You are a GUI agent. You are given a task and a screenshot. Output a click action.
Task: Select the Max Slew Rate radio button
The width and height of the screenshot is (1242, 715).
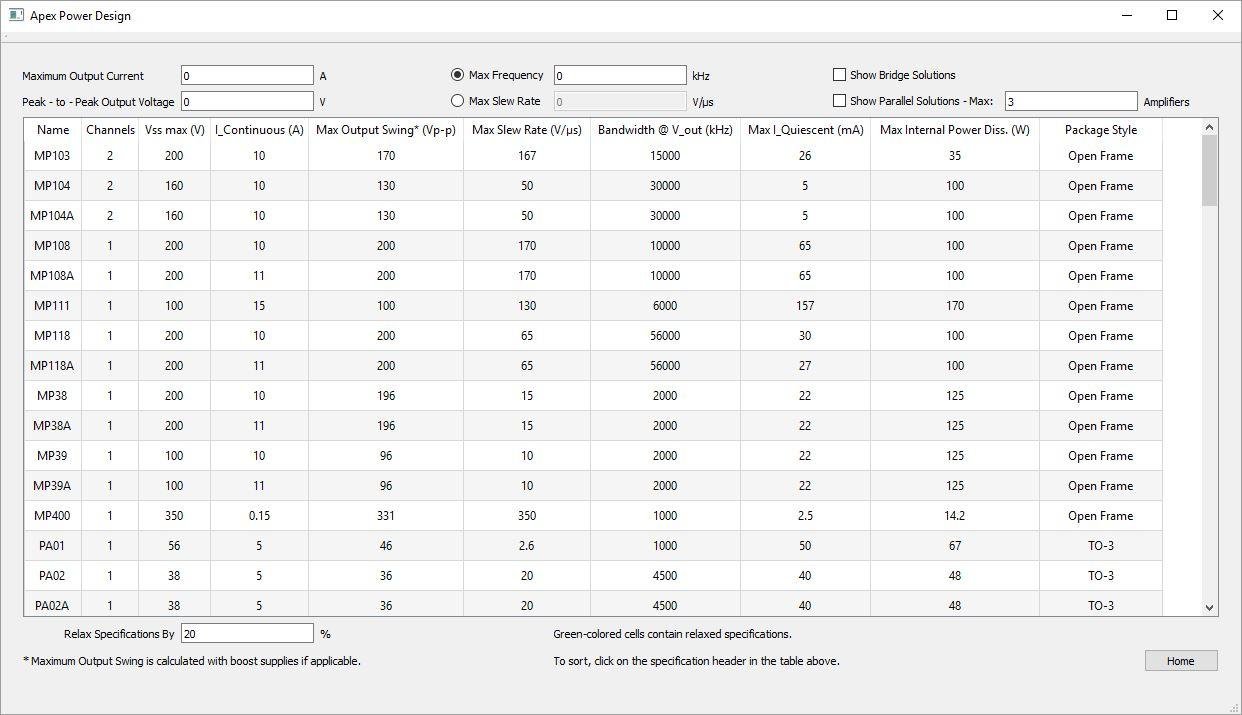click(x=458, y=100)
